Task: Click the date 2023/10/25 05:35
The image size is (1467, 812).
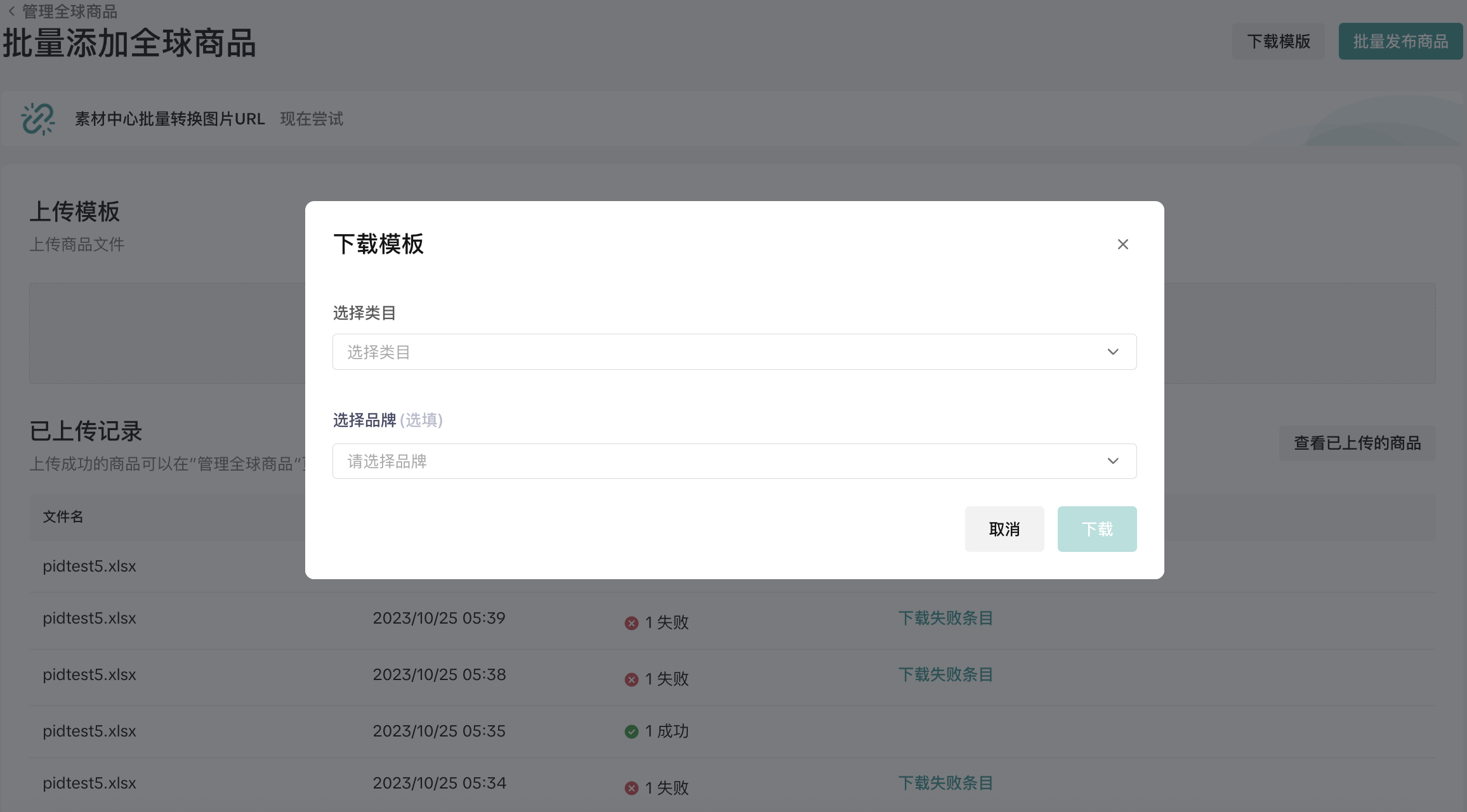Action: pyautogui.click(x=439, y=731)
